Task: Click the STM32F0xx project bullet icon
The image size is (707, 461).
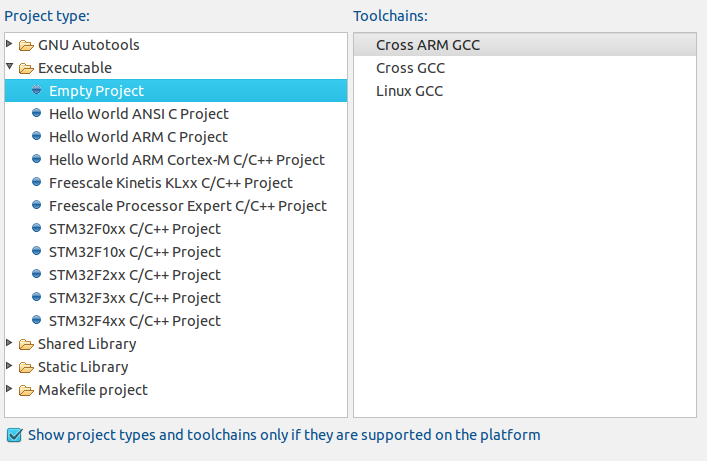Action: (37, 228)
